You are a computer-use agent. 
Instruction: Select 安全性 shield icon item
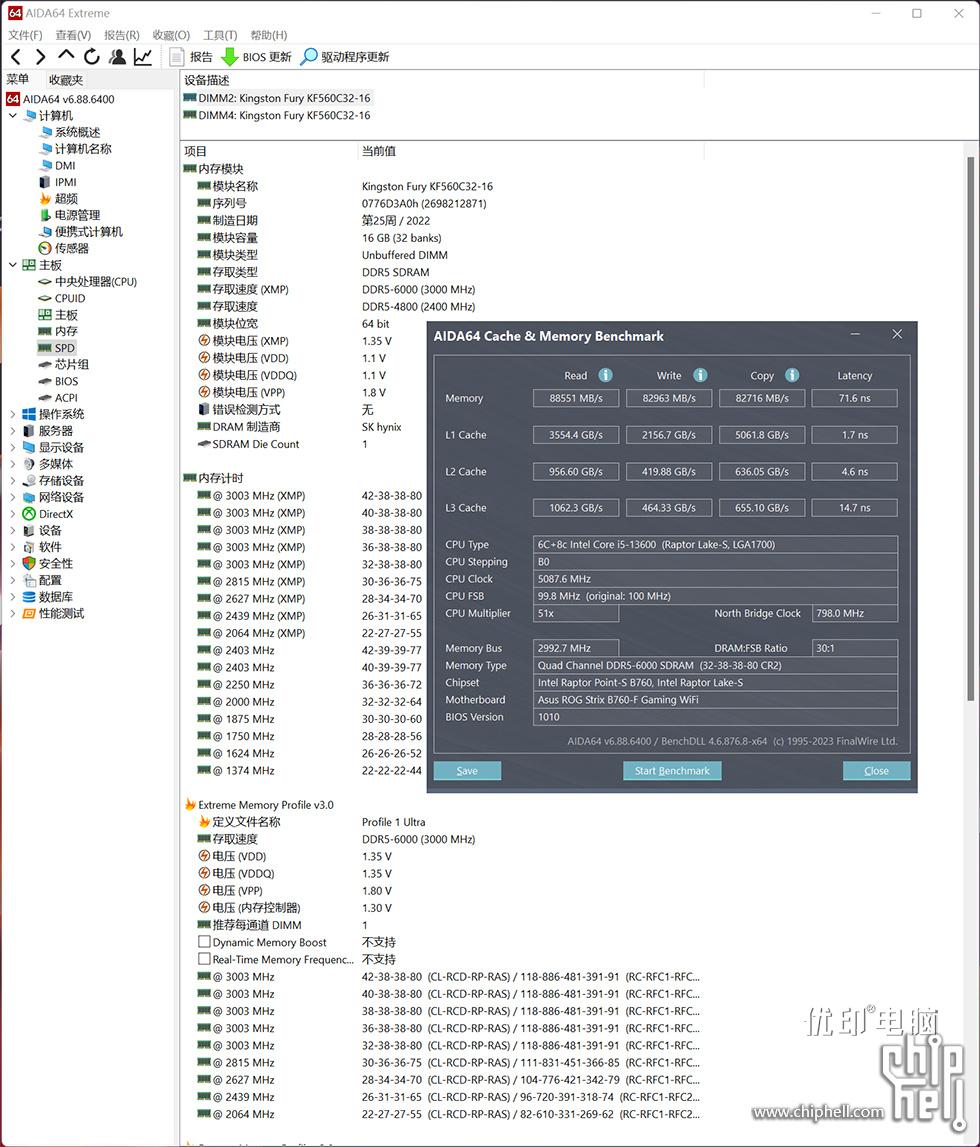pos(48,563)
